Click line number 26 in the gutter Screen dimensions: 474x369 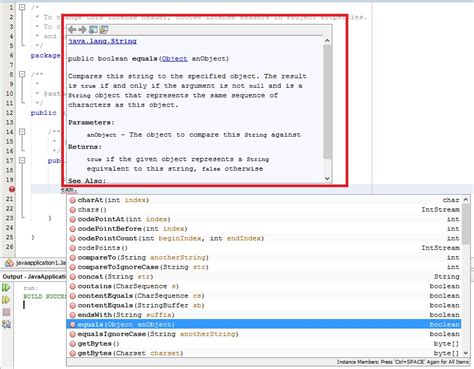pyautogui.click(x=9, y=247)
